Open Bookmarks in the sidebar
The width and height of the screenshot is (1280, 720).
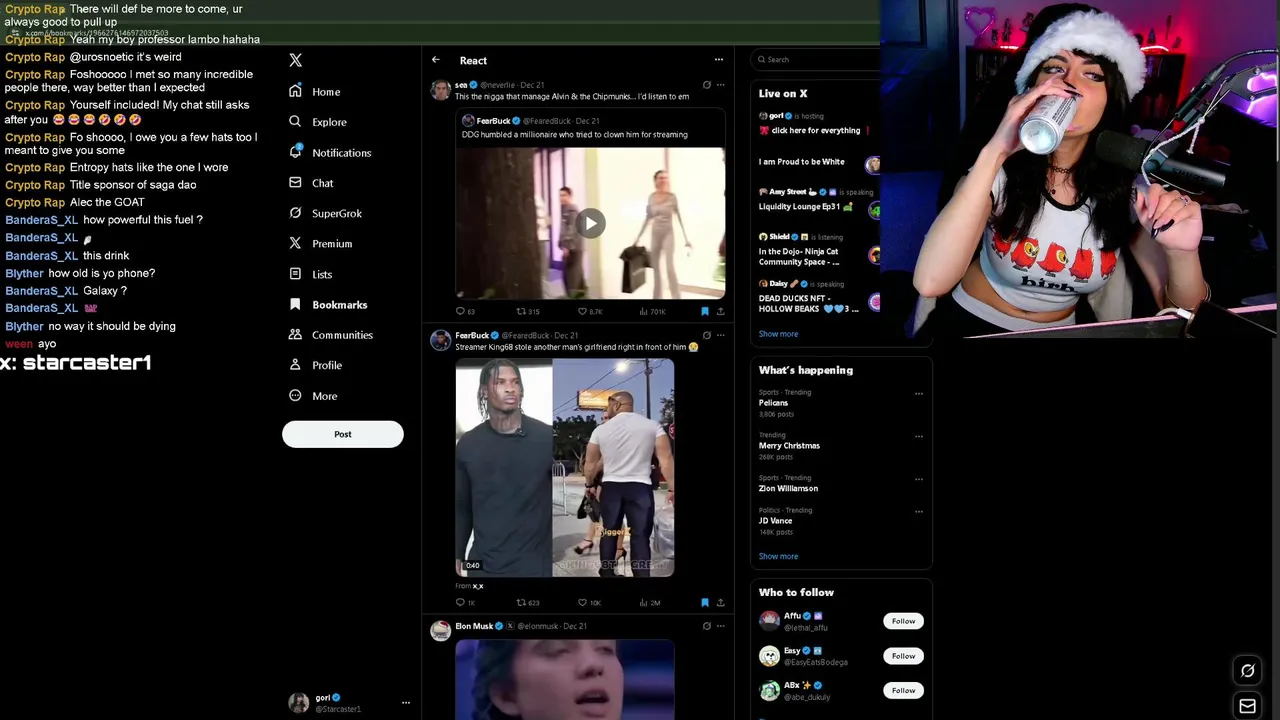point(328,304)
